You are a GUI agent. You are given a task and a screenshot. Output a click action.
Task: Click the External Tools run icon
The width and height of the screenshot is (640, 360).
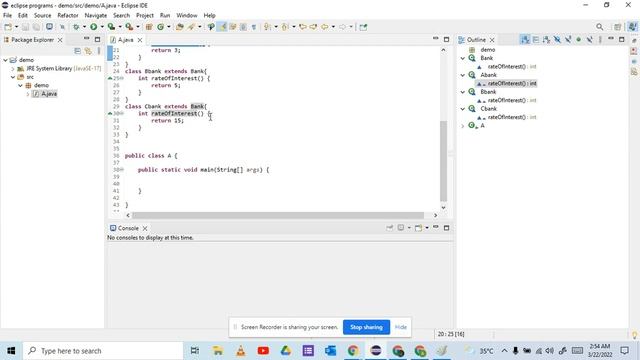pos(129,27)
